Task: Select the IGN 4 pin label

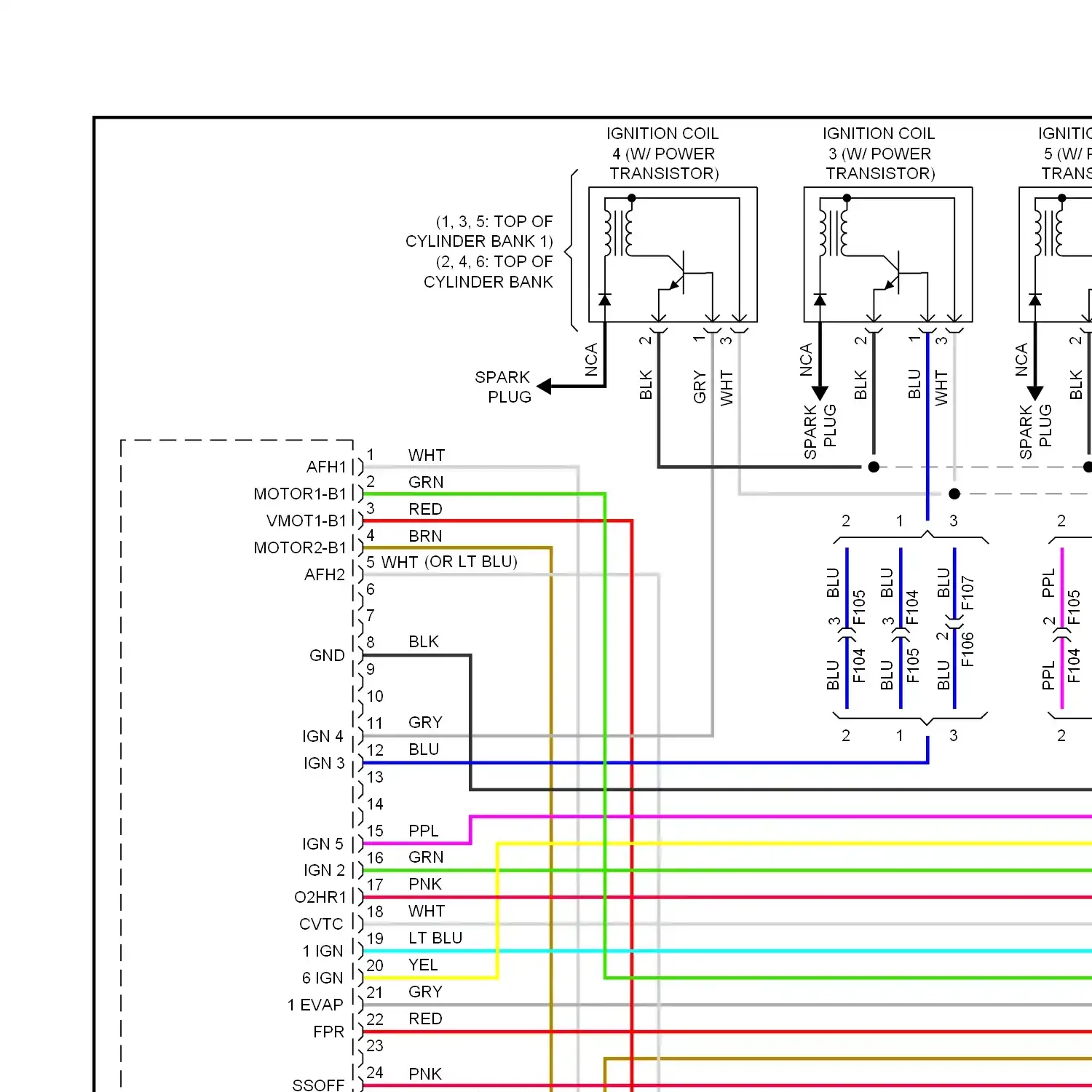Action: [323, 736]
